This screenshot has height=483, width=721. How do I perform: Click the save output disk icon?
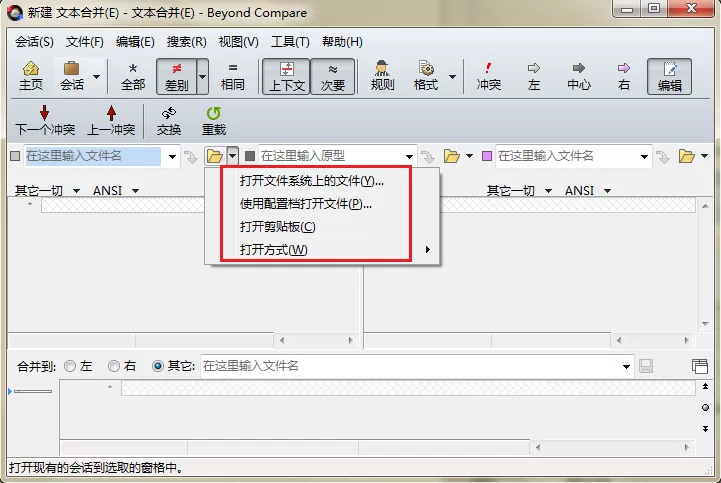646,366
